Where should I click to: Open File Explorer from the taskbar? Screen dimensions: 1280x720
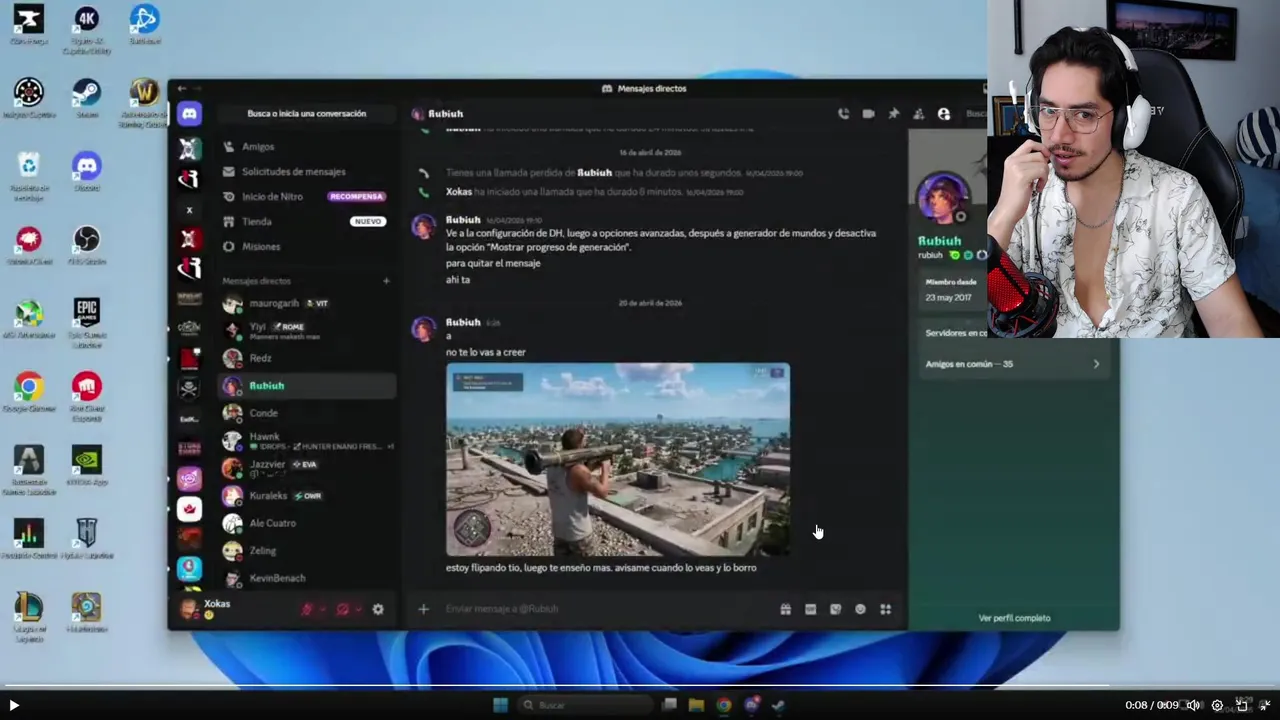tap(696, 705)
